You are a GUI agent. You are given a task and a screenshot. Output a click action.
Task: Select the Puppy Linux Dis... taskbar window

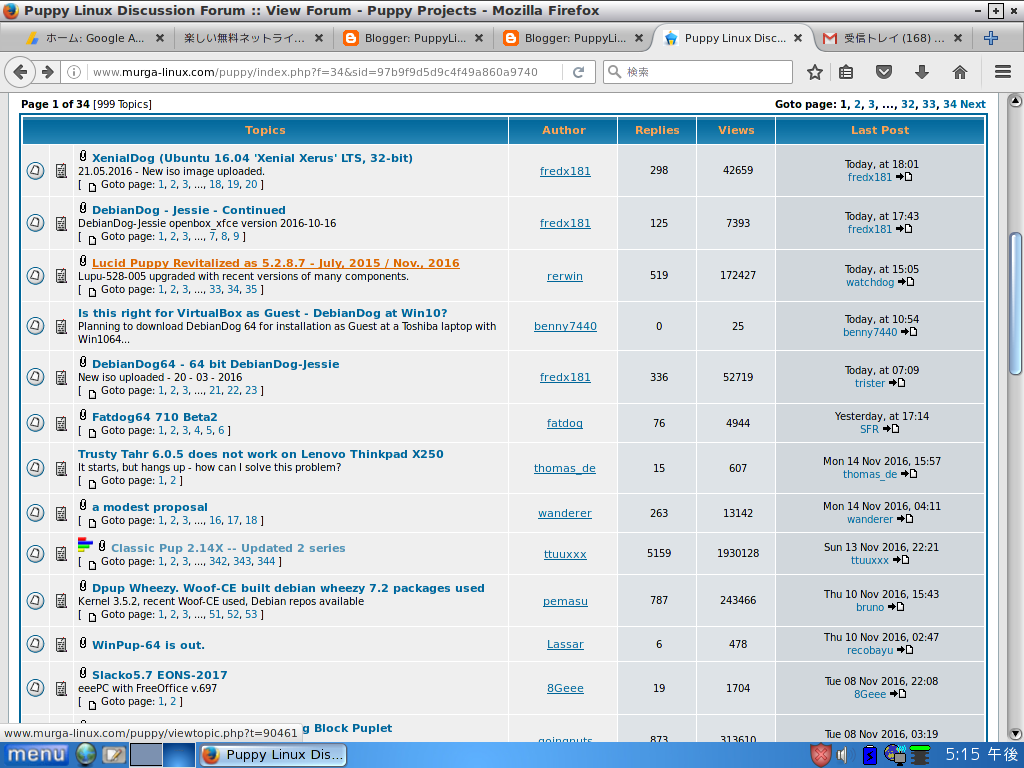[x=273, y=755]
